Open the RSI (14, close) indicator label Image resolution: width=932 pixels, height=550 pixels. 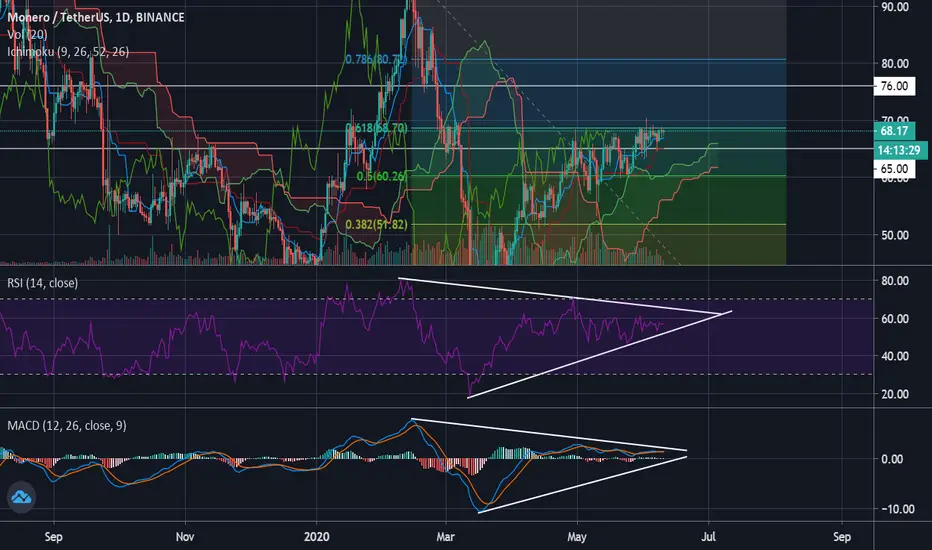[42, 283]
